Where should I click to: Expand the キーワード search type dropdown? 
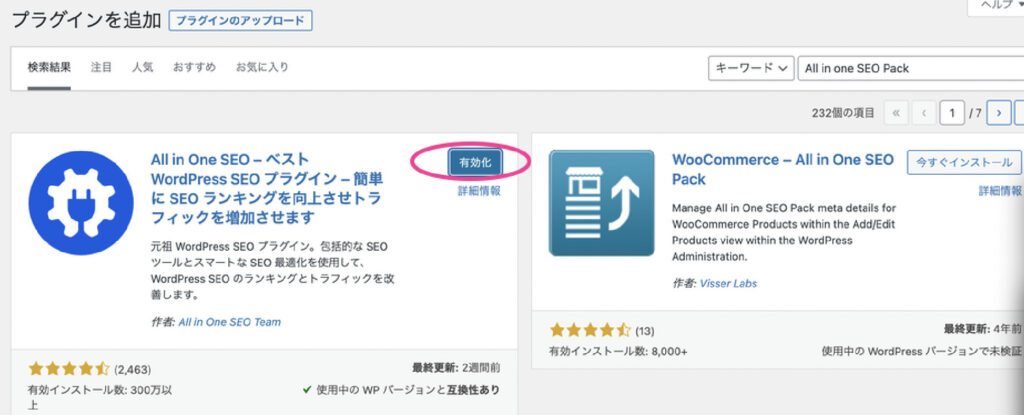[751, 68]
